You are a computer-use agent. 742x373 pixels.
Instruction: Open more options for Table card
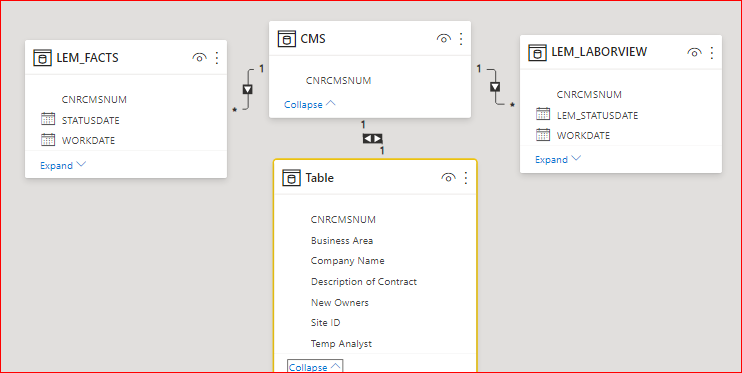point(466,178)
